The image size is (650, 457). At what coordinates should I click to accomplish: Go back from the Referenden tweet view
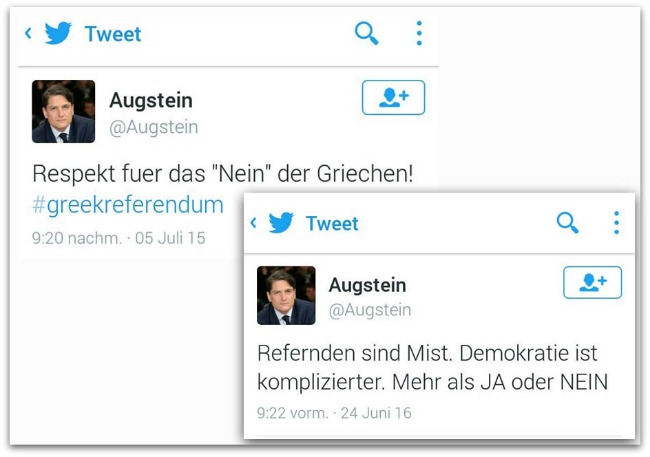[x=253, y=222]
